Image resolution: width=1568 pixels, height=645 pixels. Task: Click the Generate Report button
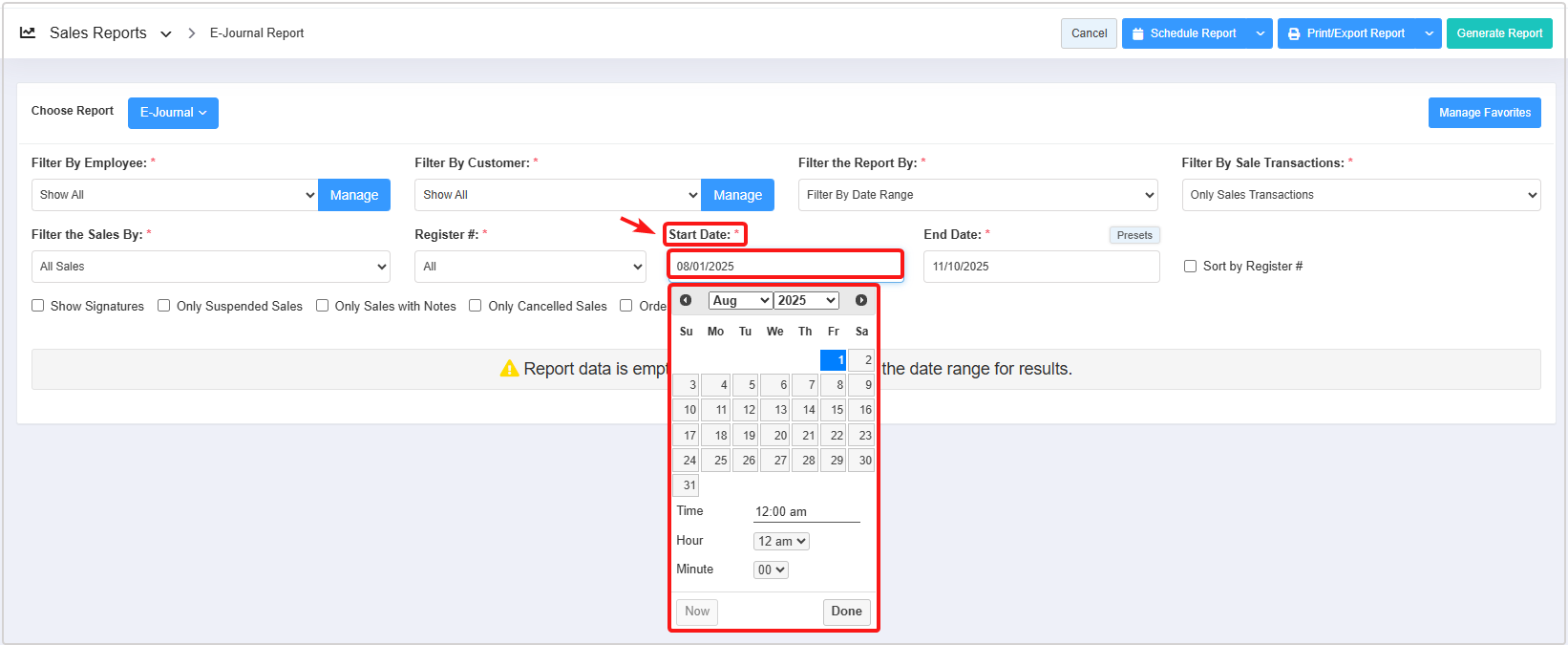point(1498,33)
